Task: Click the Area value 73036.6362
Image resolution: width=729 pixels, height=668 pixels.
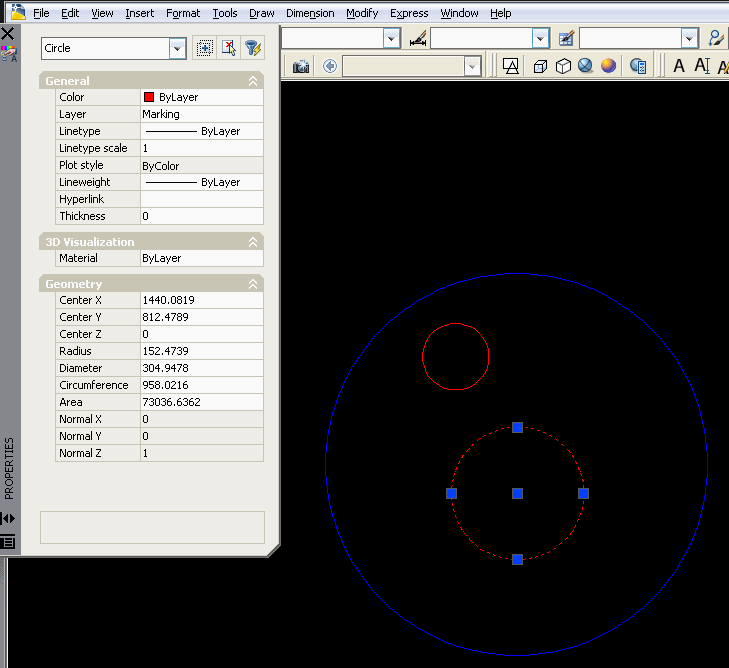Action: pos(202,402)
